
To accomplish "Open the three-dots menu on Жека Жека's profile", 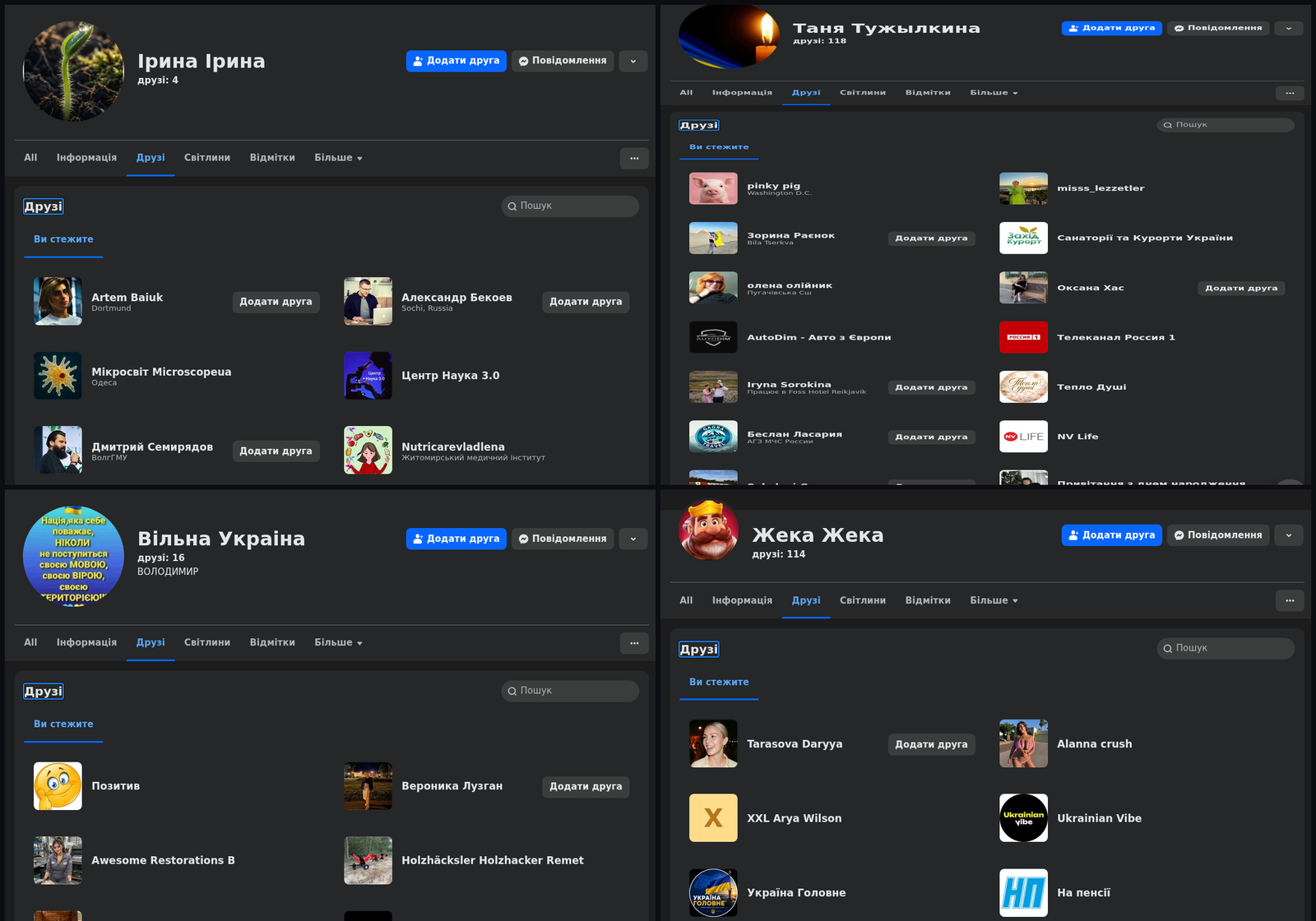I will click(x=1290, y=600).
